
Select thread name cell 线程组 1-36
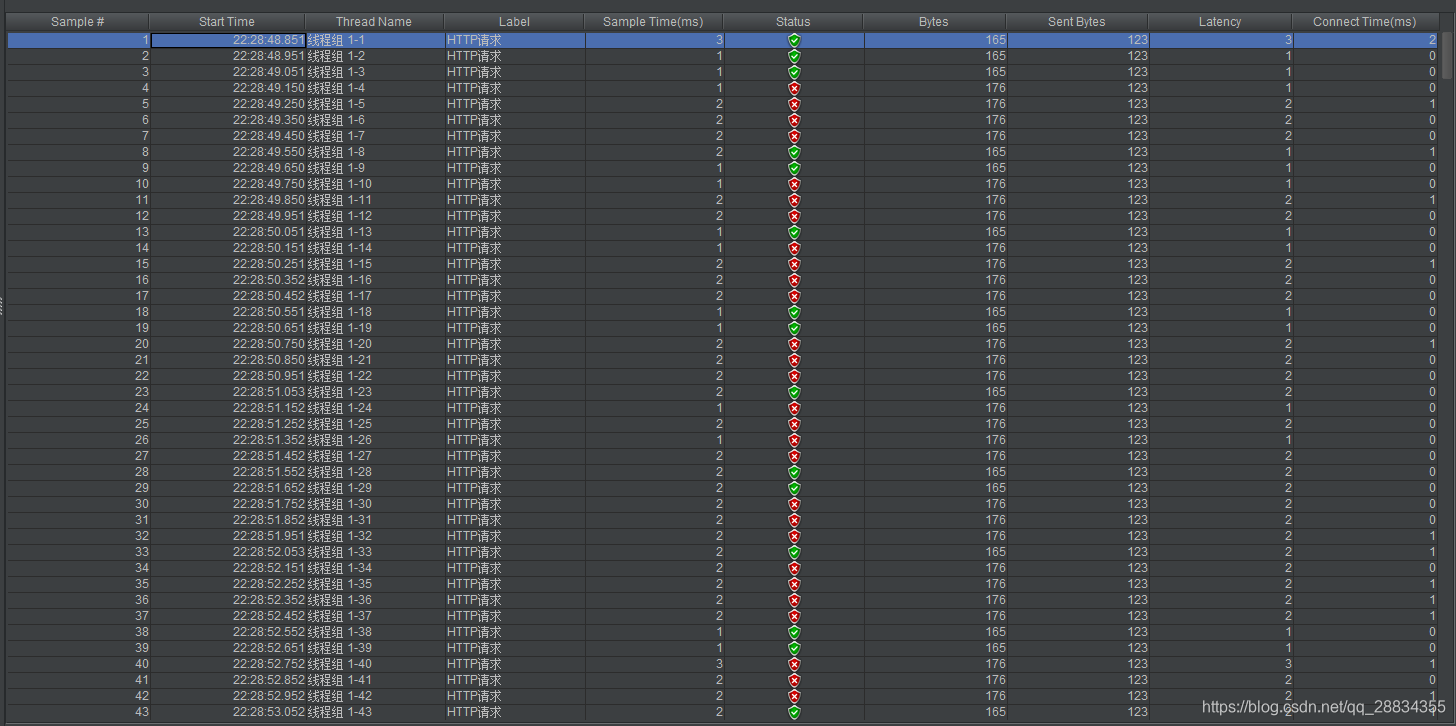tap(374, 600)
